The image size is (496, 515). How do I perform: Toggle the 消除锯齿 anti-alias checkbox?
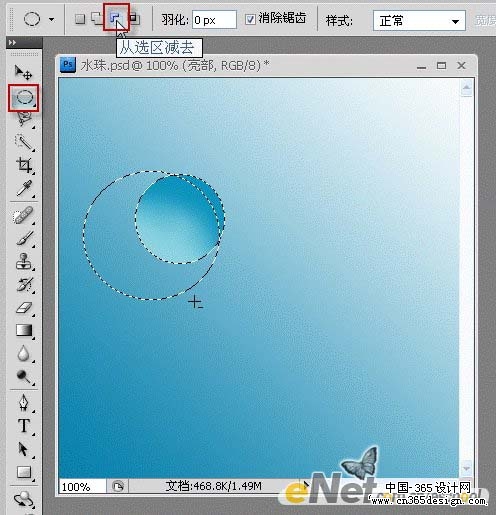[250, 20]
